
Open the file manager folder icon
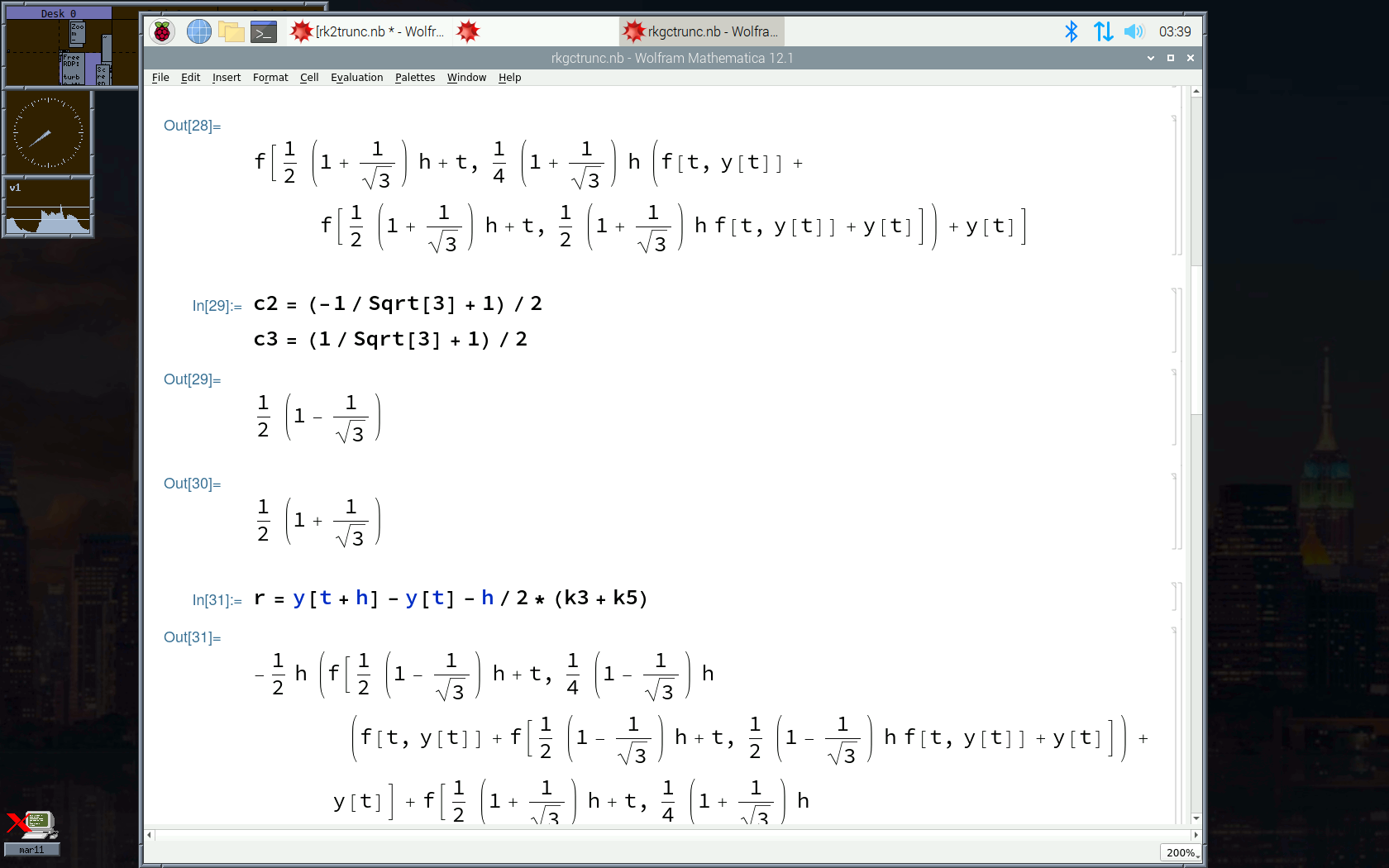click(231, 31)
